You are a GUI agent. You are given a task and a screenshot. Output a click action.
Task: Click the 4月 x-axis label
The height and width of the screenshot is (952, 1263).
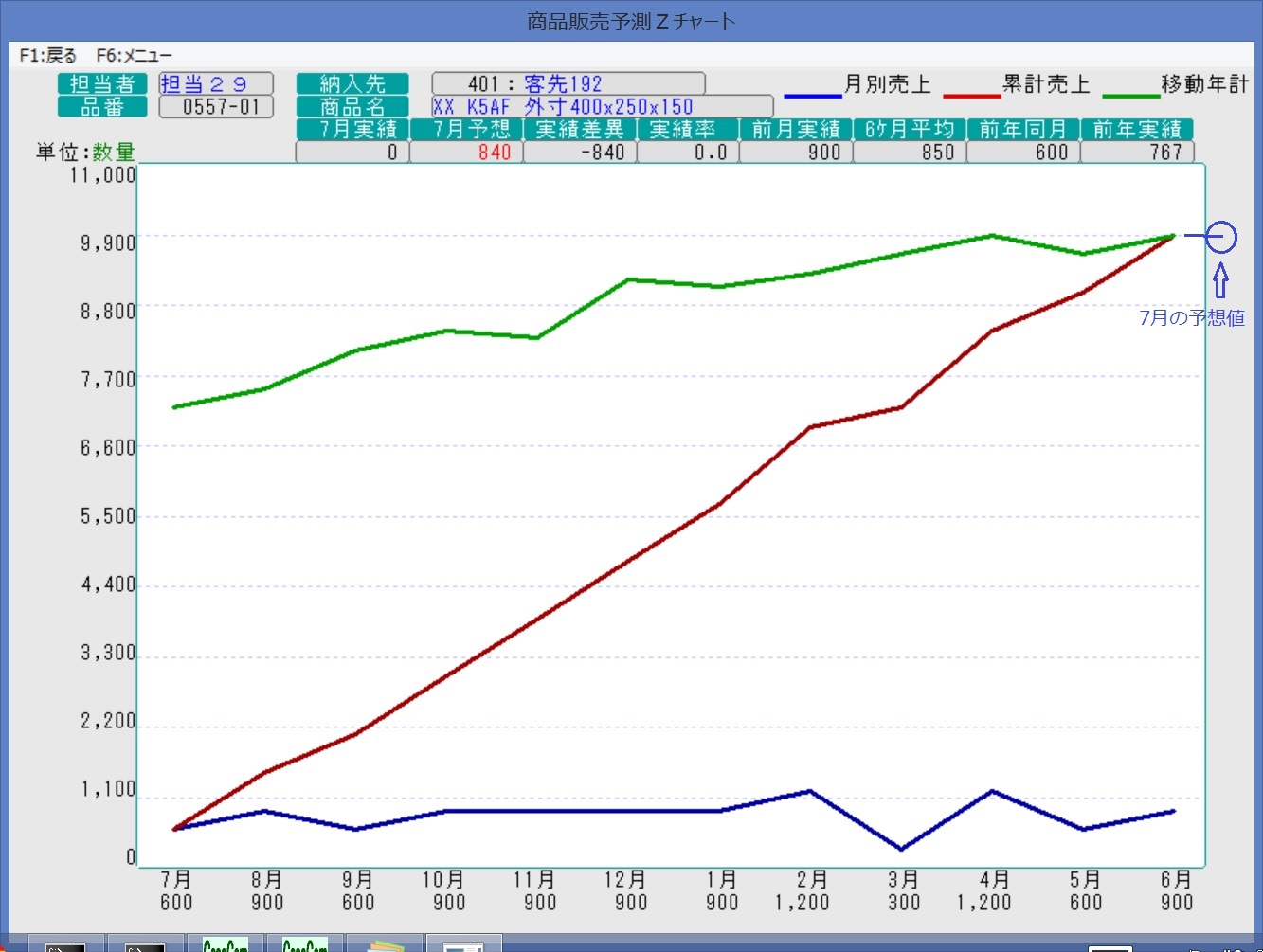[995, 880]
